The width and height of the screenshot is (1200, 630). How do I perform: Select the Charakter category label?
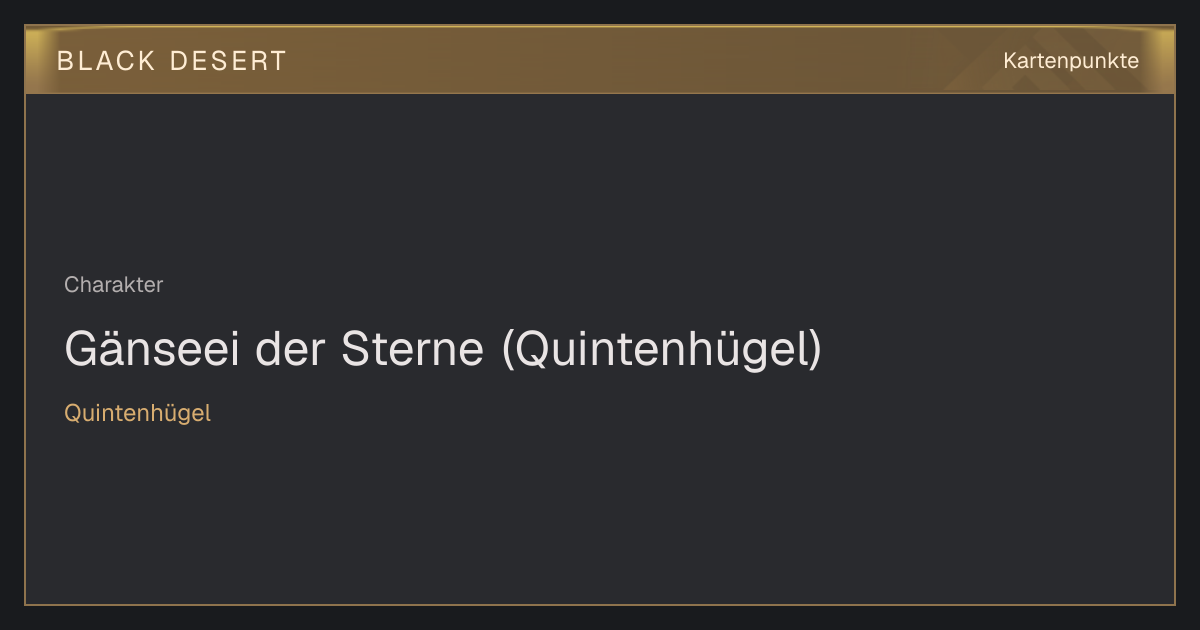click(x=113, y=285)
